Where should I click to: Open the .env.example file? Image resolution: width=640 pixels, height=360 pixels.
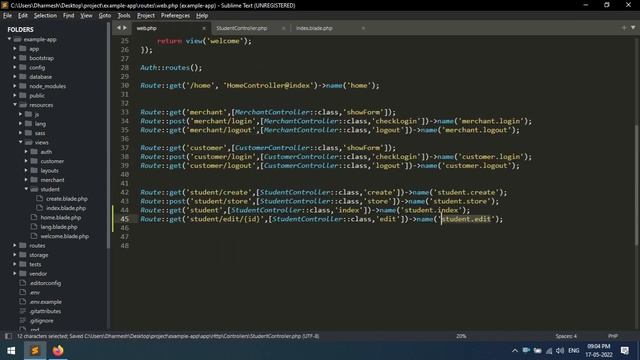45,302
